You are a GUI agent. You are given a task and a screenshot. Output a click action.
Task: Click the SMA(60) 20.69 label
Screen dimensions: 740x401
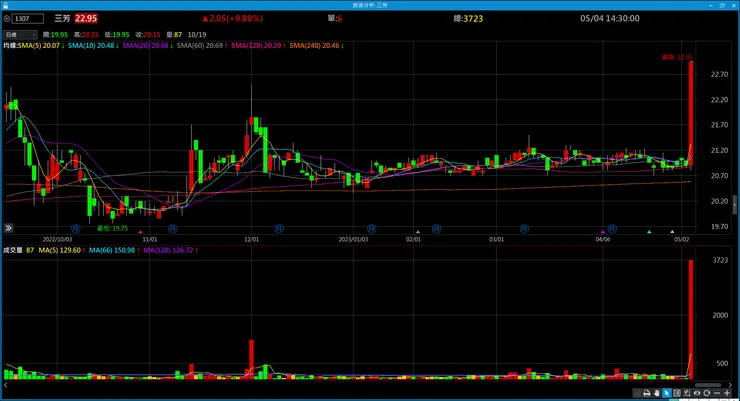point(202,46)
